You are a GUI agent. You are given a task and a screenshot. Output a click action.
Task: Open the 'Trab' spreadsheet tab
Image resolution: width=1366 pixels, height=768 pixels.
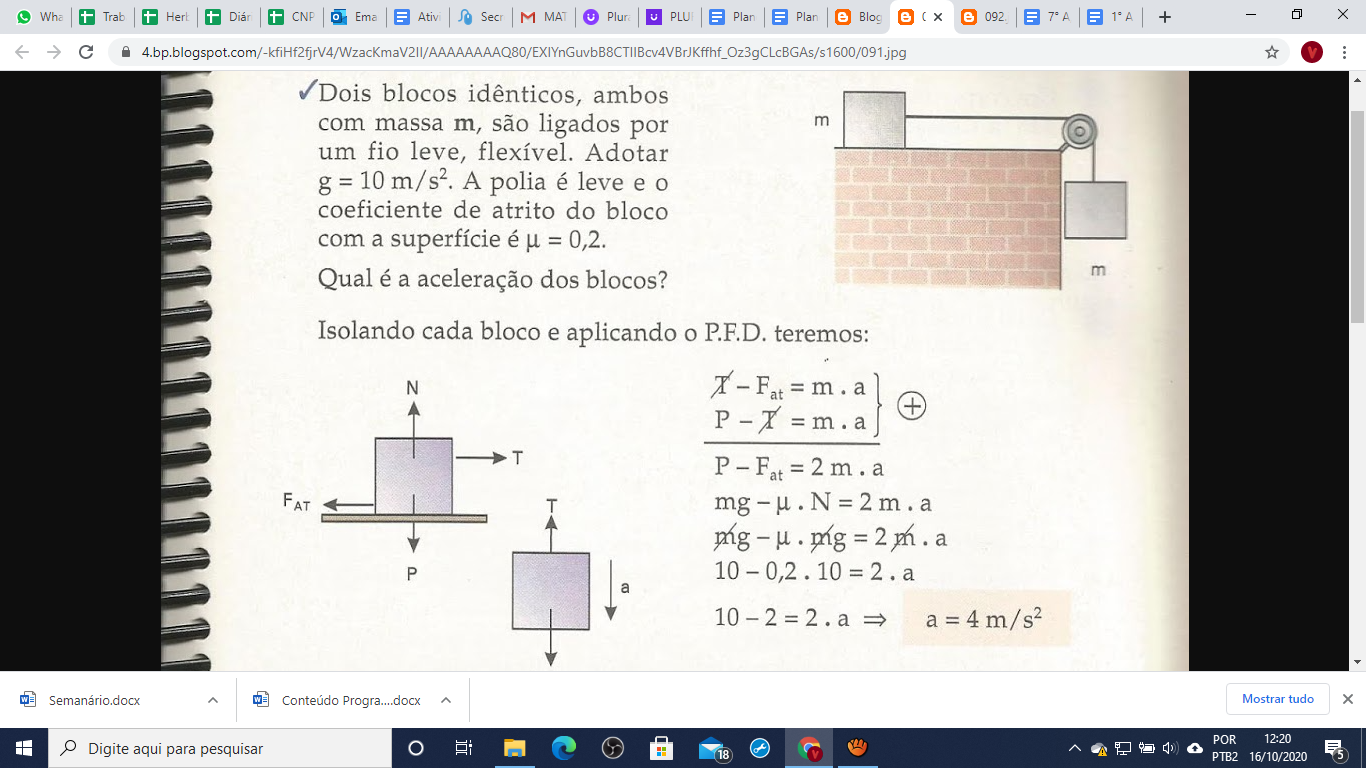pyautogui.click(x=100, y=17)
